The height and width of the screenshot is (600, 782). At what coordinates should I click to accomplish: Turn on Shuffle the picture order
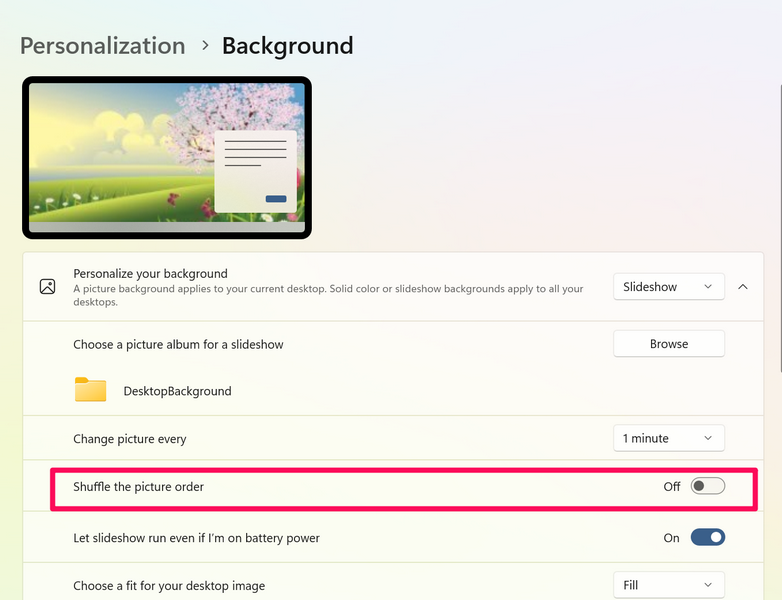(707, 486)
